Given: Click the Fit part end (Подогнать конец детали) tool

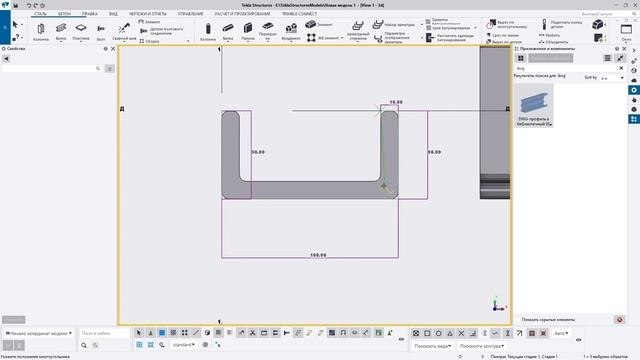Looking at the screenshot, I should tap(562, 24).
